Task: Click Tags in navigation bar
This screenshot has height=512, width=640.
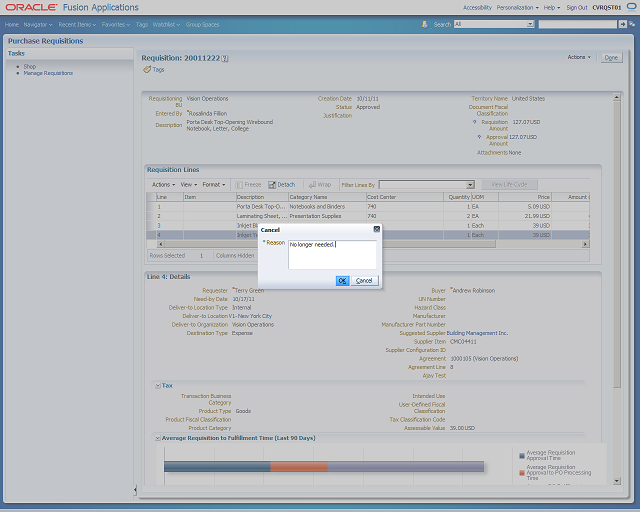Action: pyautogui.click(x=142, y=24)
